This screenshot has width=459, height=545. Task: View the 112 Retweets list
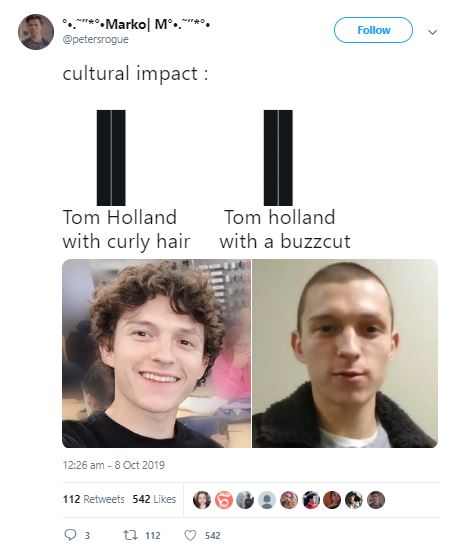(x=93, y=499)
